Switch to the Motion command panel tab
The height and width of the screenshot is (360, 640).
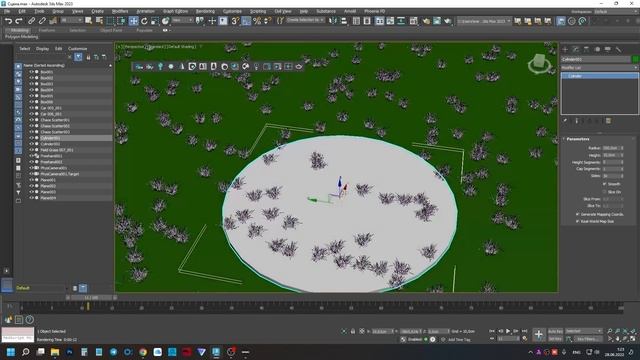[x=597, y=49]
